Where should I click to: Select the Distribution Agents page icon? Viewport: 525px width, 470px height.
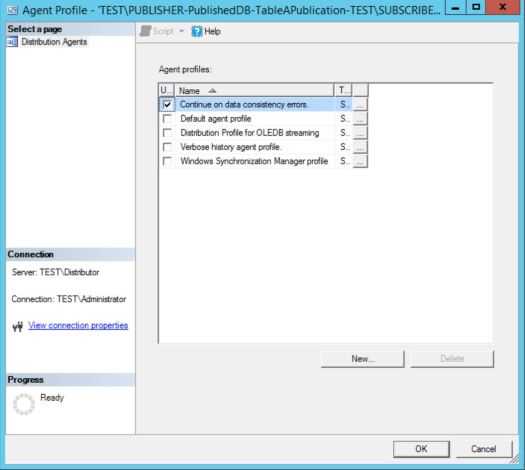(12, 42)
